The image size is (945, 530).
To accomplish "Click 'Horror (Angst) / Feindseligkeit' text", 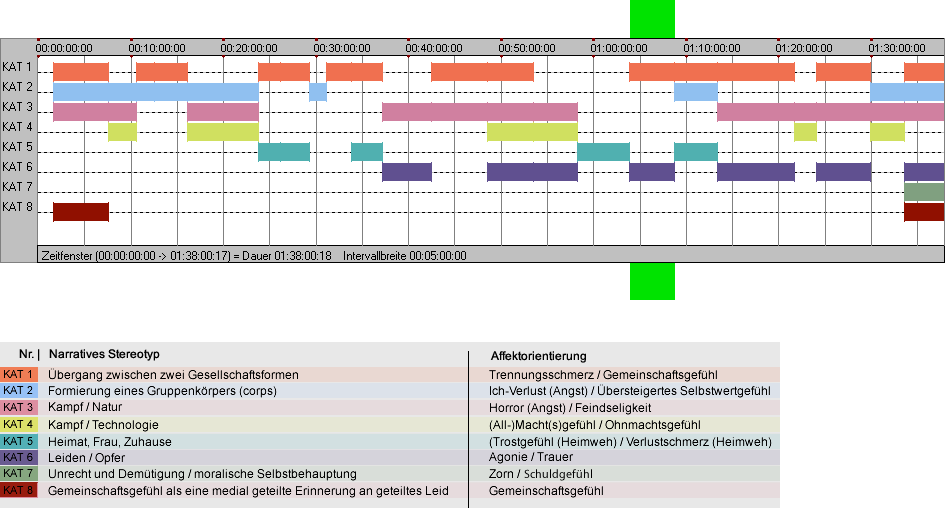I will click(x=570, y=408).
